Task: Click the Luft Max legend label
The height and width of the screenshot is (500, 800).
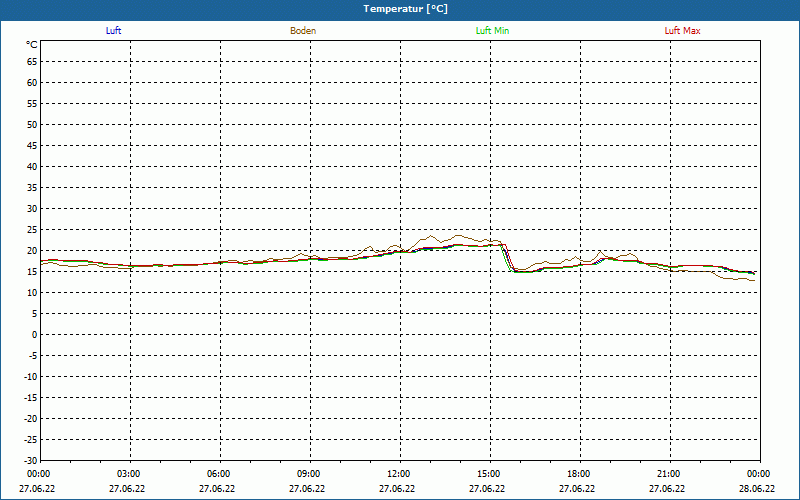Action: (682, 31)
